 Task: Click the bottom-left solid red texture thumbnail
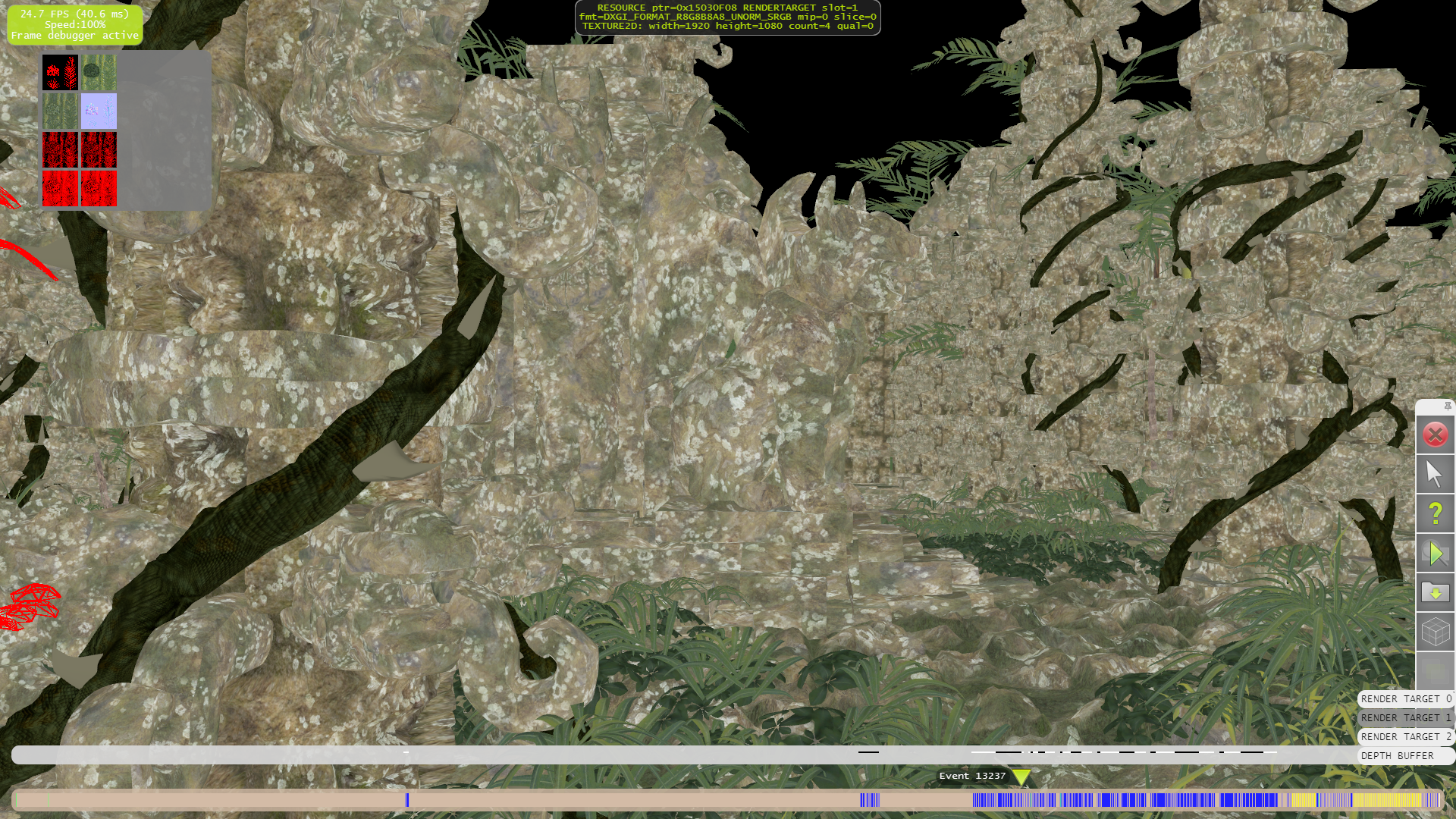point(60,189)
